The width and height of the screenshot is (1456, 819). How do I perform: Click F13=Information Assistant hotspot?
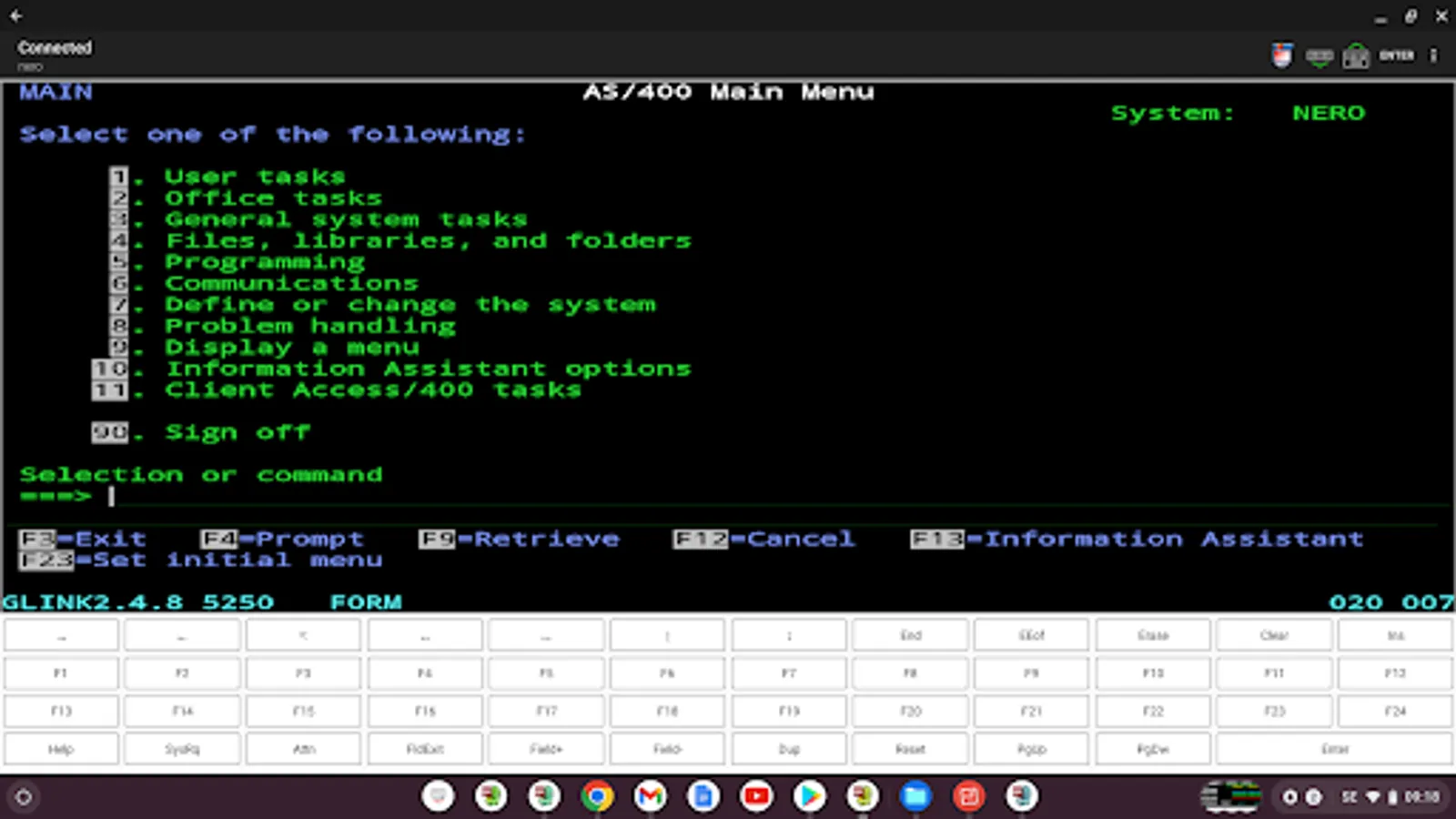[1137, 539]
